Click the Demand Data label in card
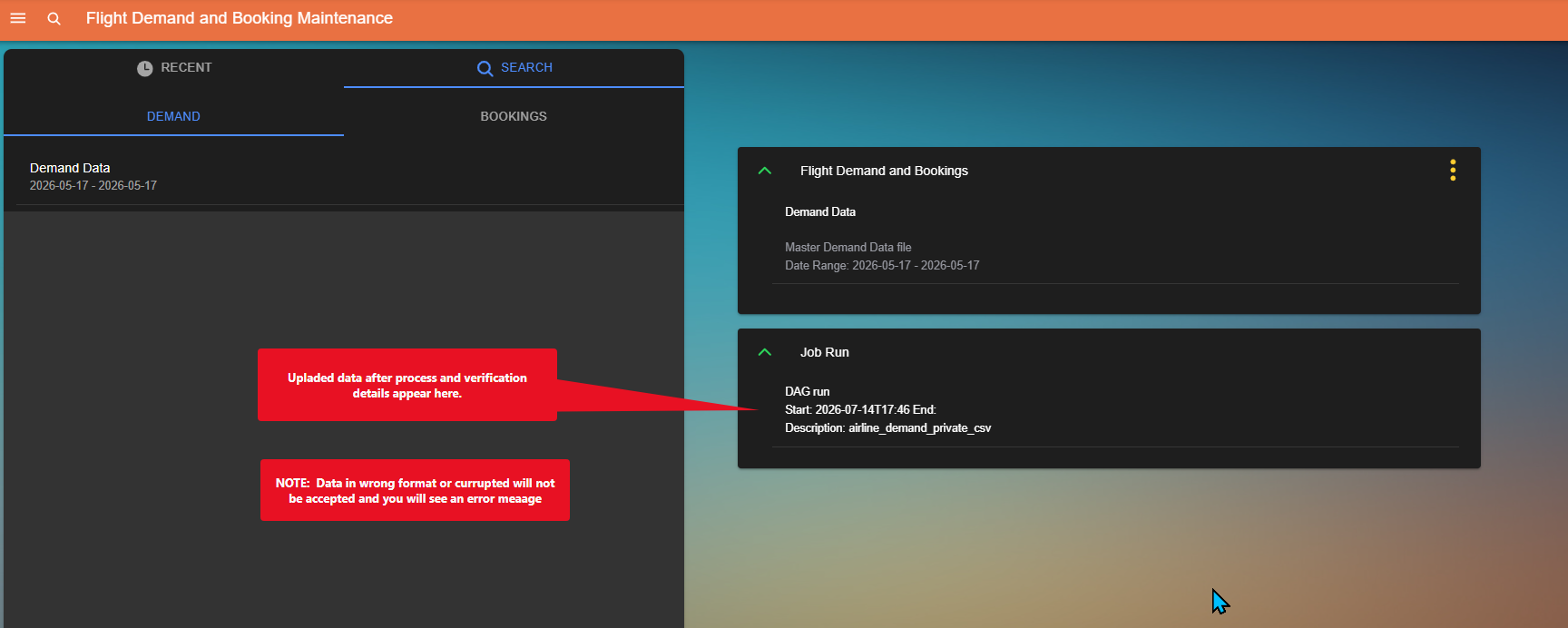This screenshot has height=628, width=1568. (x=820, y=211)
